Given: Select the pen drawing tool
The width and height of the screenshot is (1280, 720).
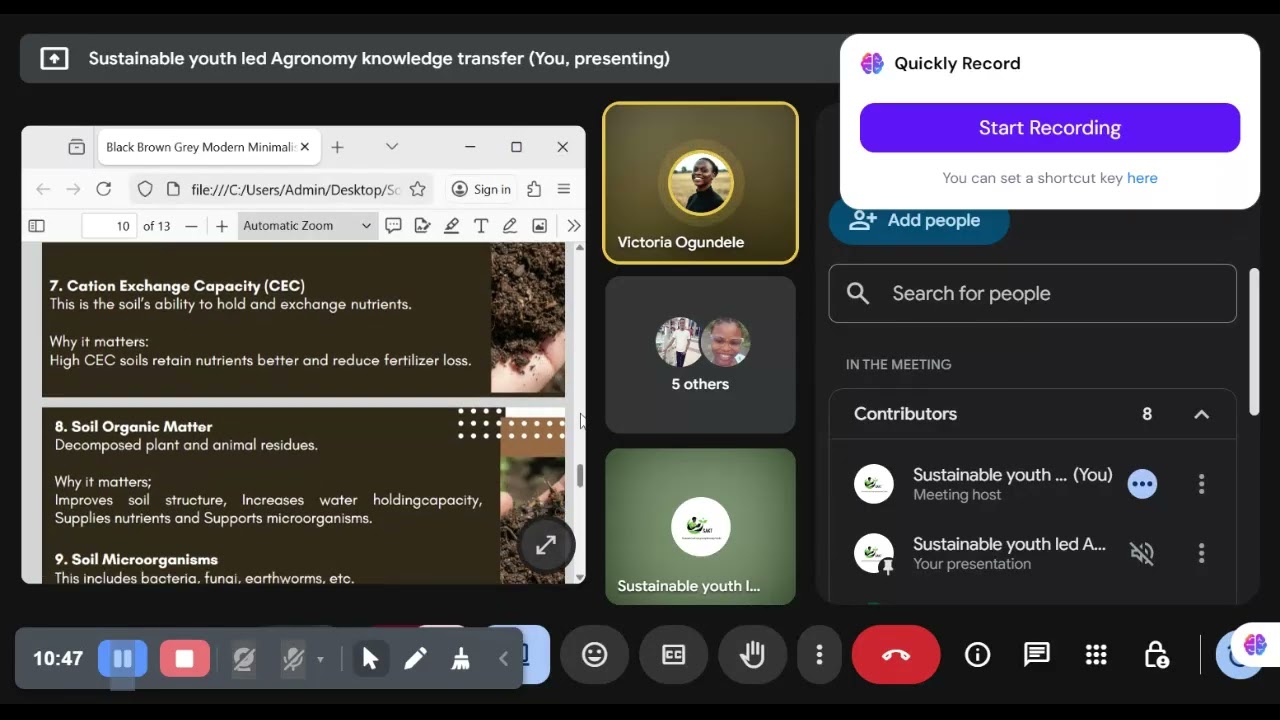Looking at the screenshot, I should tap(415, 658).
